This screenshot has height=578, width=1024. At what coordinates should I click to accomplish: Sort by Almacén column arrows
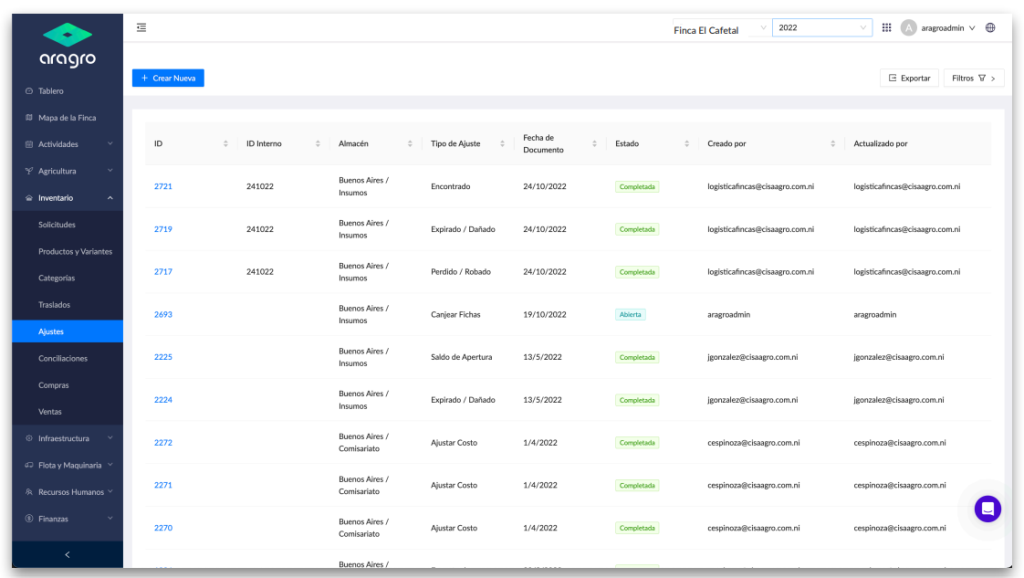tap(410, 144)
